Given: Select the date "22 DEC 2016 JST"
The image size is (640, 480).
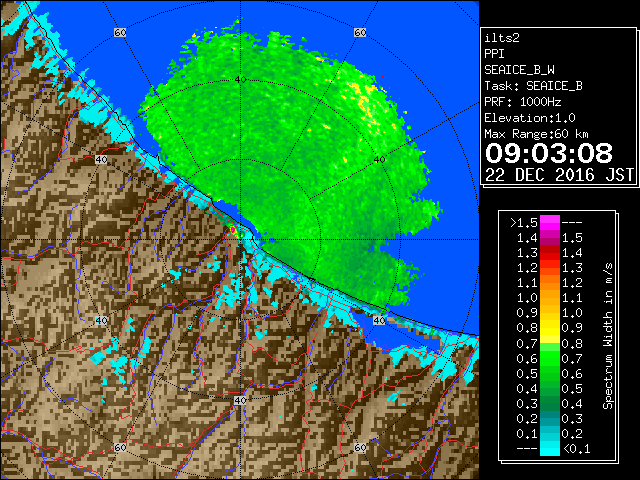Looking at the screenshot, I should 559,175.
